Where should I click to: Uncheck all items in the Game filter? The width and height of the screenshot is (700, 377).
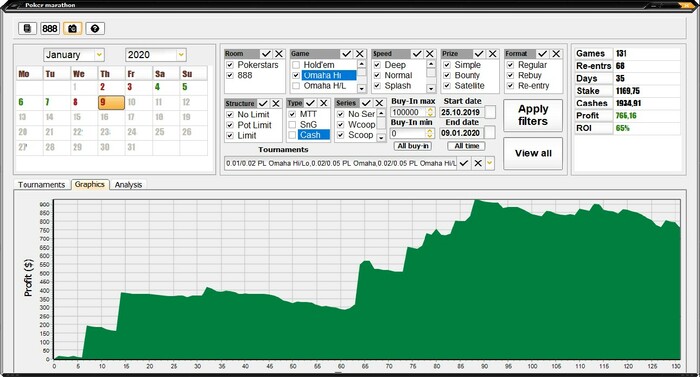pos(359,54)
